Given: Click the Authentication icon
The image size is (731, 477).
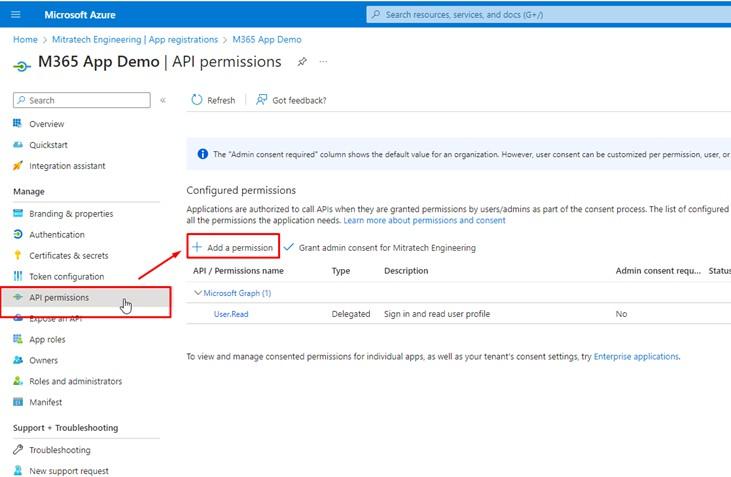Looking at the screenshot, I should (x=18, y=234).
